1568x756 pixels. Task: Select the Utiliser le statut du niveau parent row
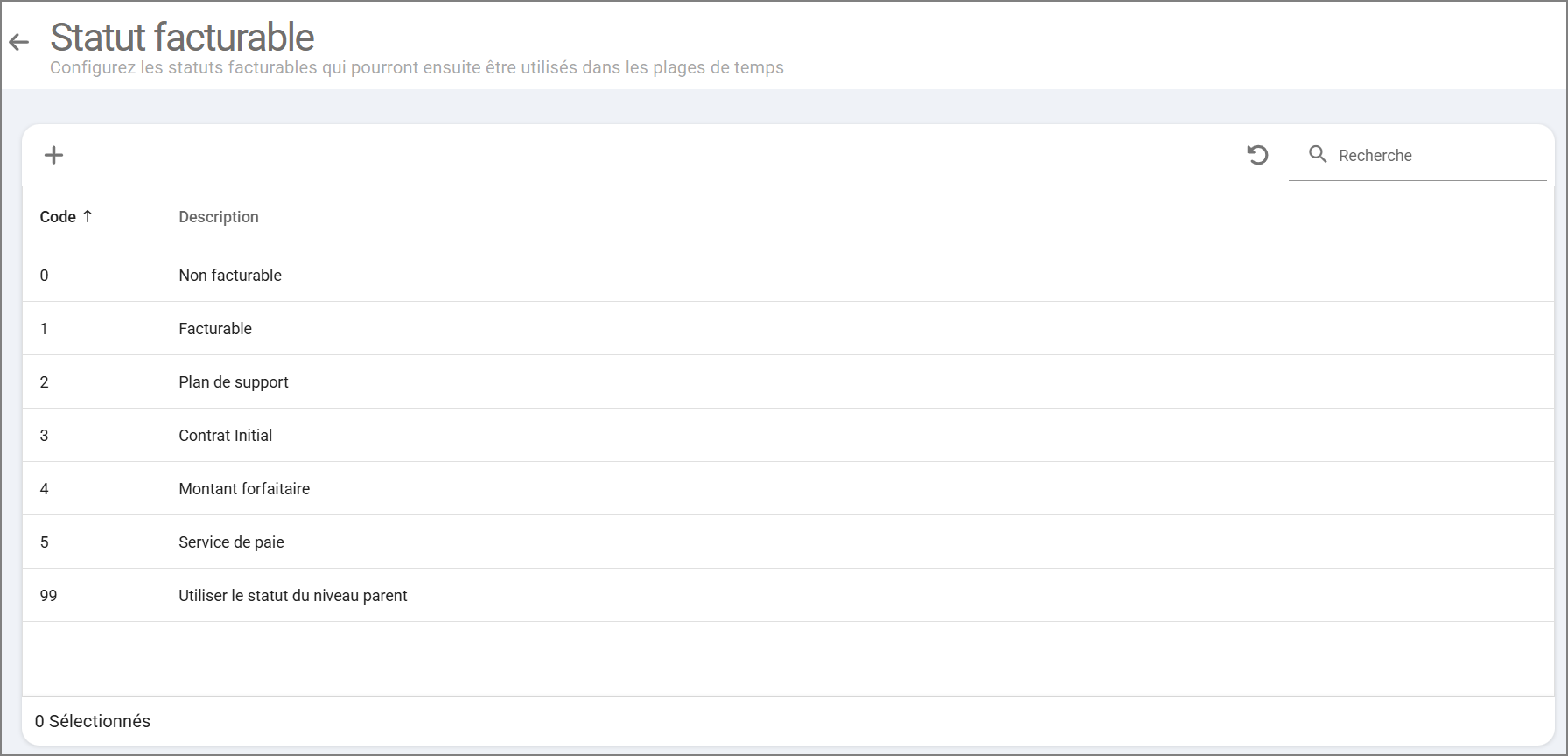[293, 596]
